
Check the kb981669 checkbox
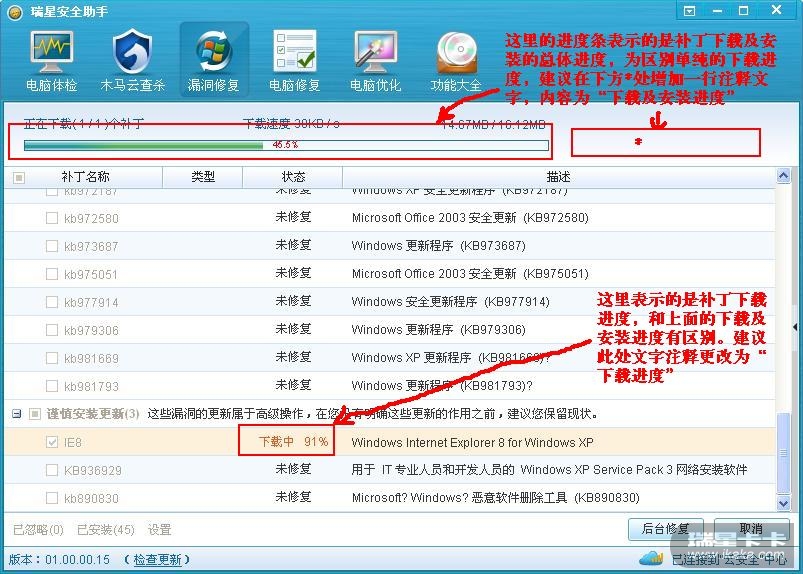(x=52, y=358)
